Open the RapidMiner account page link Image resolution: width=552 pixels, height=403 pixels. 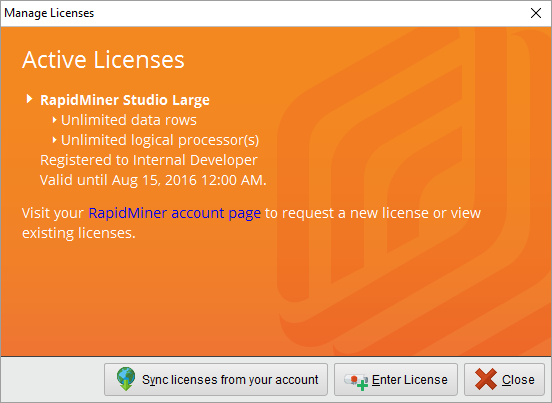tap(175, 213)
